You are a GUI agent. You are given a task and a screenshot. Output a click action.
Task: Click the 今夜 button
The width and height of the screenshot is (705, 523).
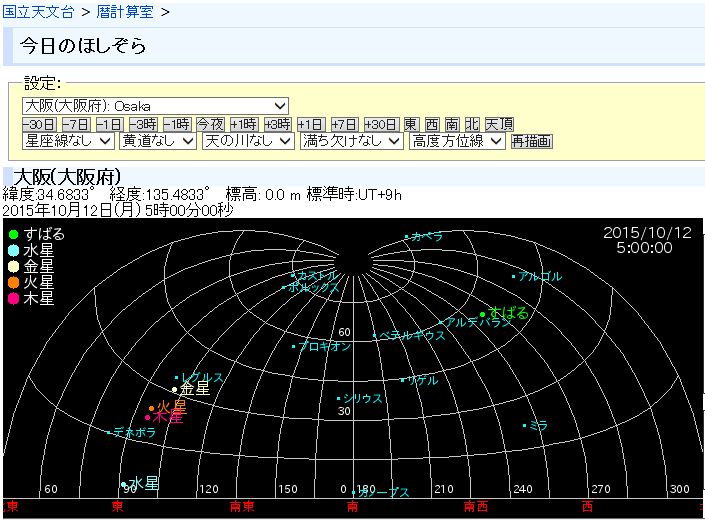[210, 124]
